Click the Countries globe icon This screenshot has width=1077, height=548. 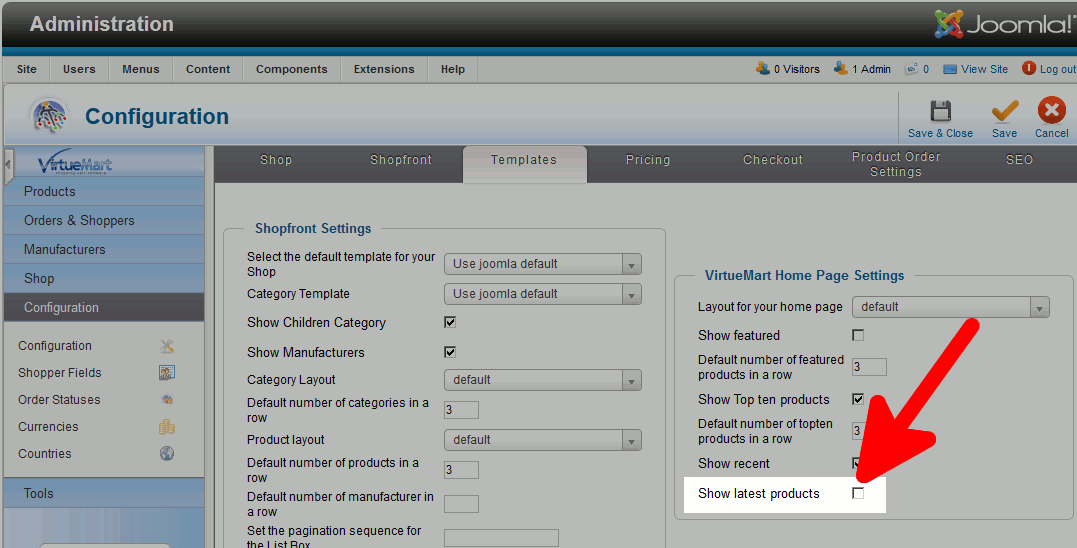click(167, 454)
